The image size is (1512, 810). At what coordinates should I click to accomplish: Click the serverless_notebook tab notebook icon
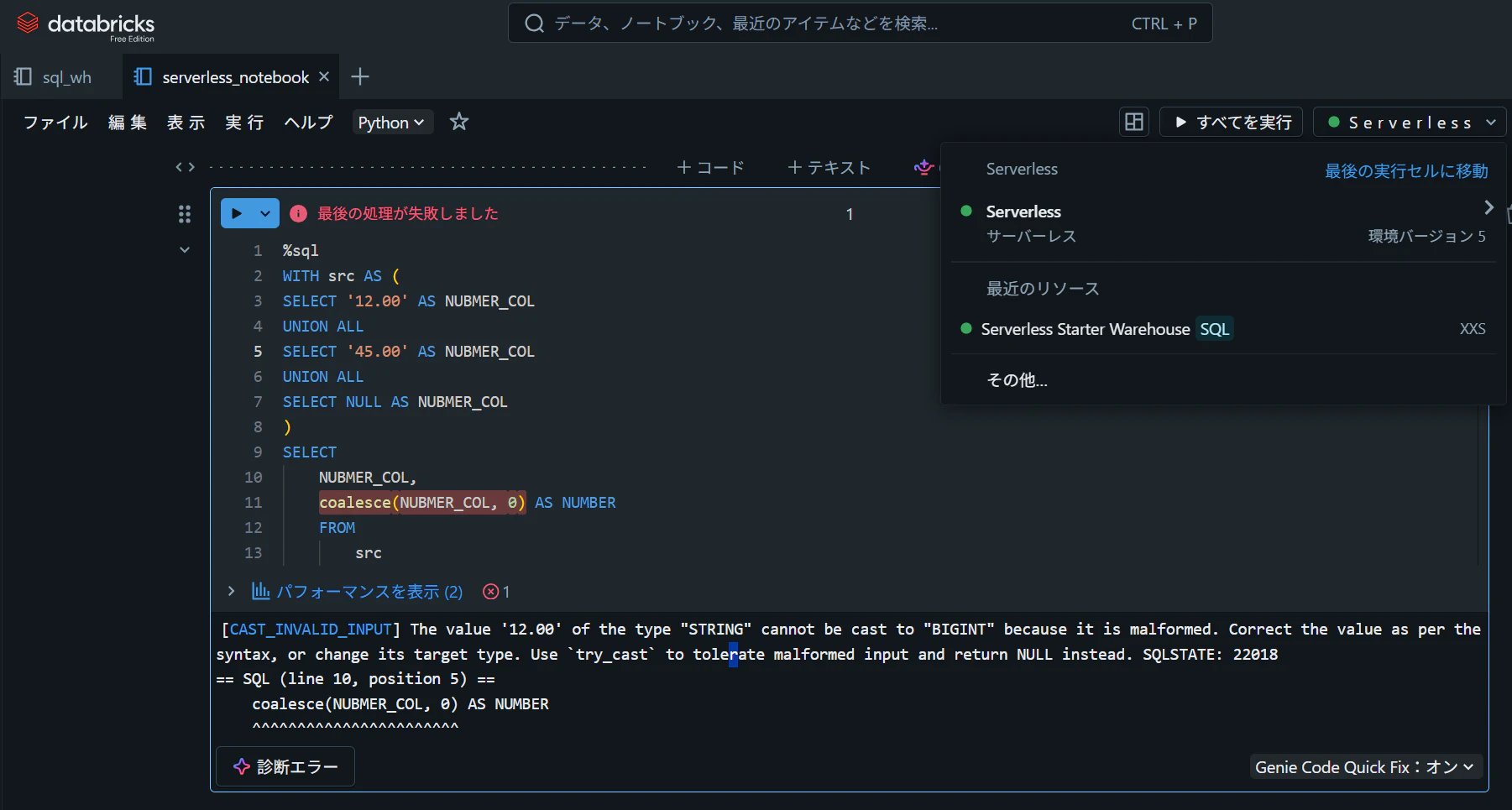143,77
